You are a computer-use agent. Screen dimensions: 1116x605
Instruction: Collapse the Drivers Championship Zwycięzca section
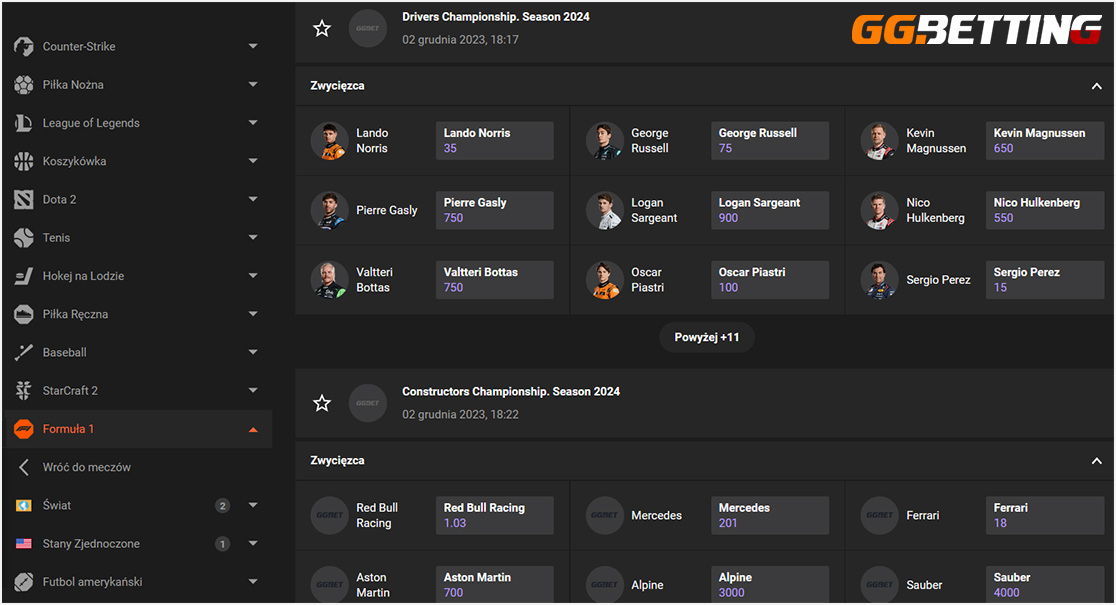point(1096,86)
